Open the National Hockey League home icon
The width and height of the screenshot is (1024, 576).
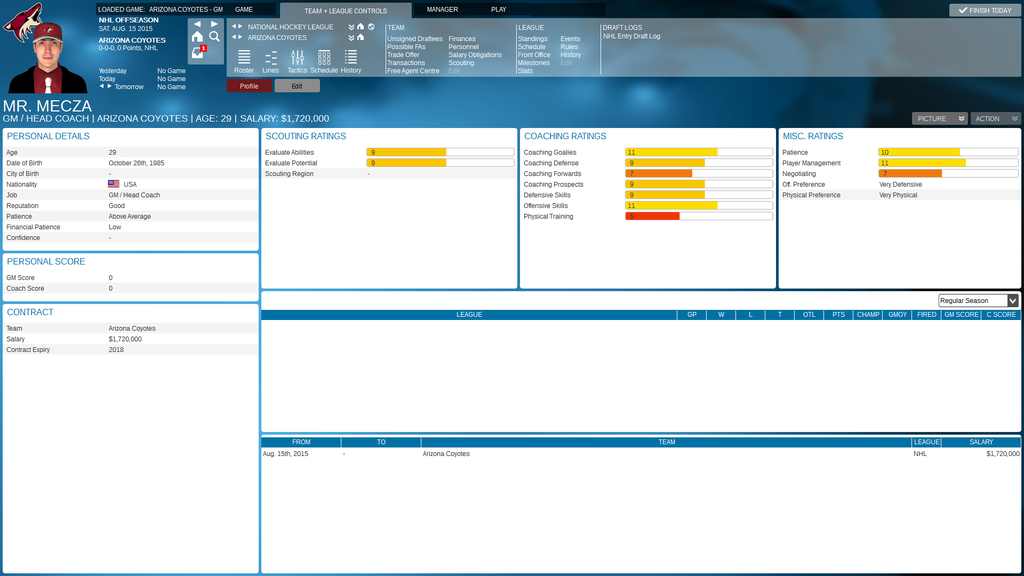[x=360, y=27]
